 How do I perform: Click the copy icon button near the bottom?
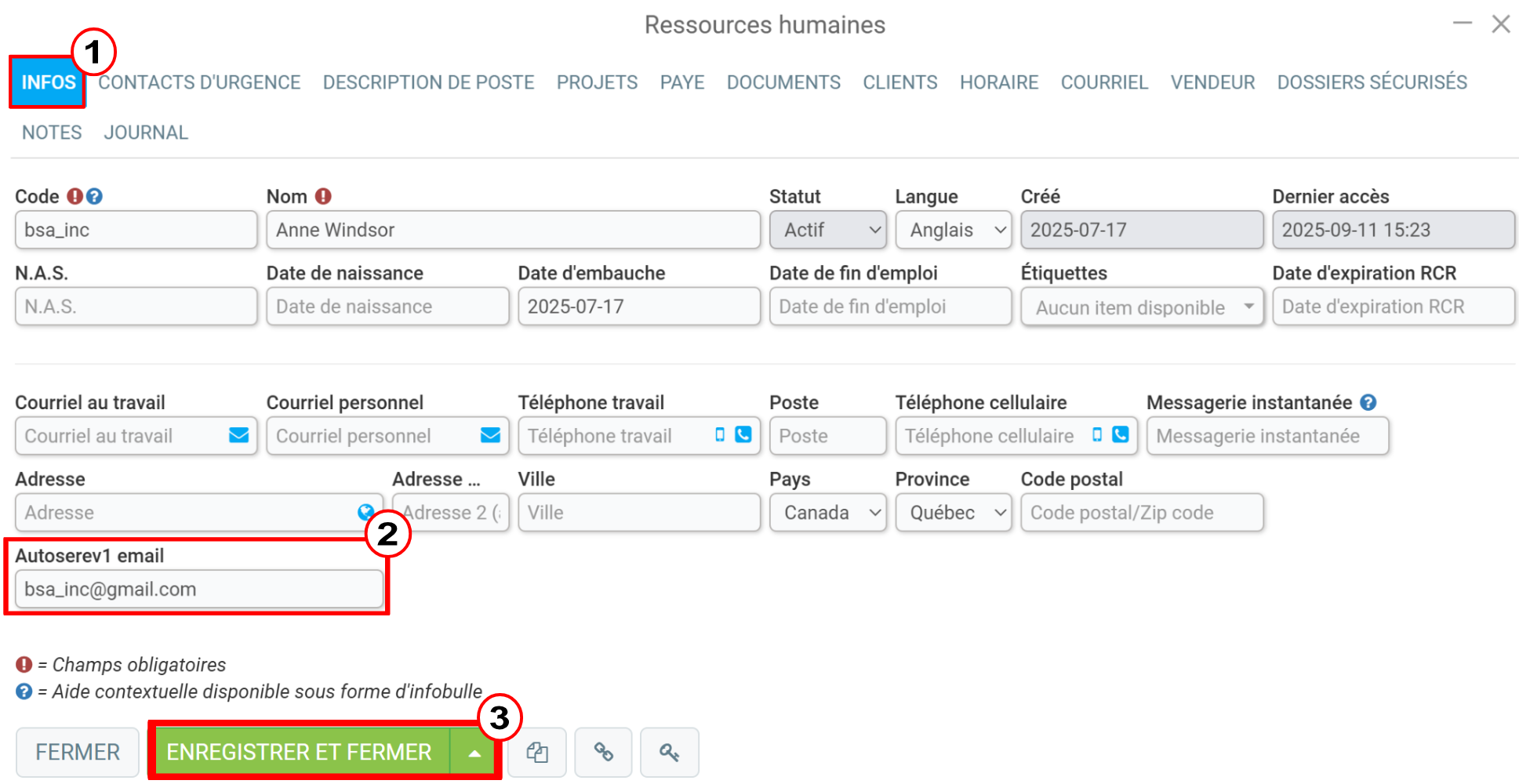[x=537, y=753]
